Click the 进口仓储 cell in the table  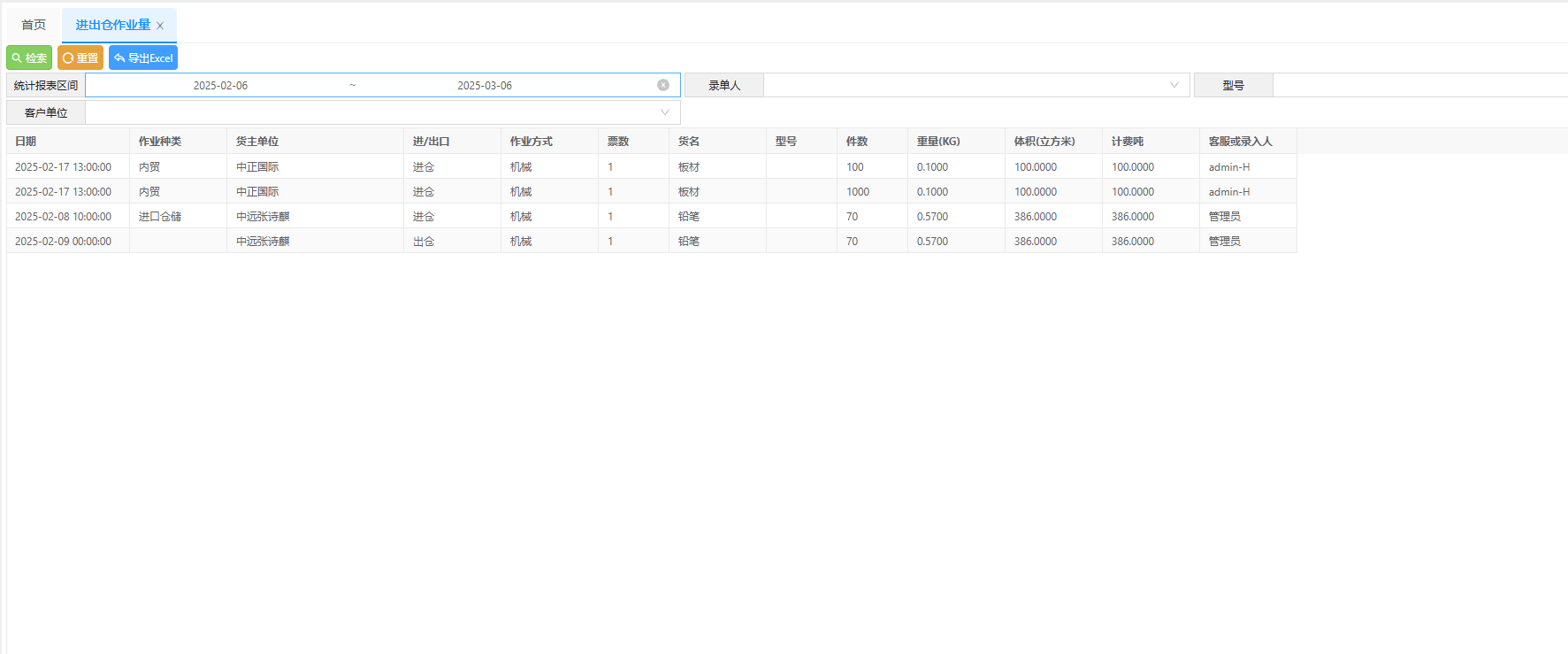[x=160, y=217]
